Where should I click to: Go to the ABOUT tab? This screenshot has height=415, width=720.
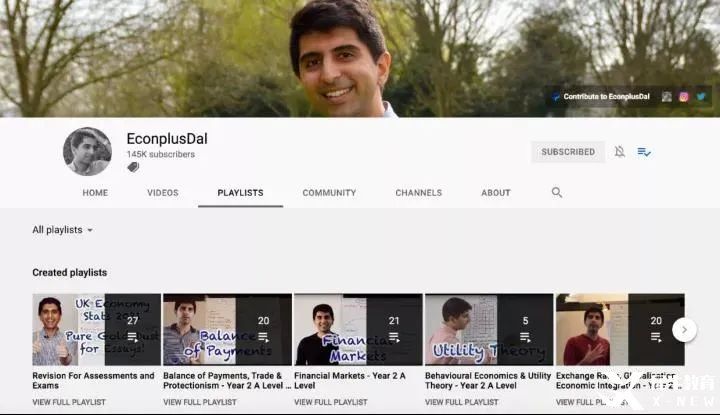click(496, 193)
